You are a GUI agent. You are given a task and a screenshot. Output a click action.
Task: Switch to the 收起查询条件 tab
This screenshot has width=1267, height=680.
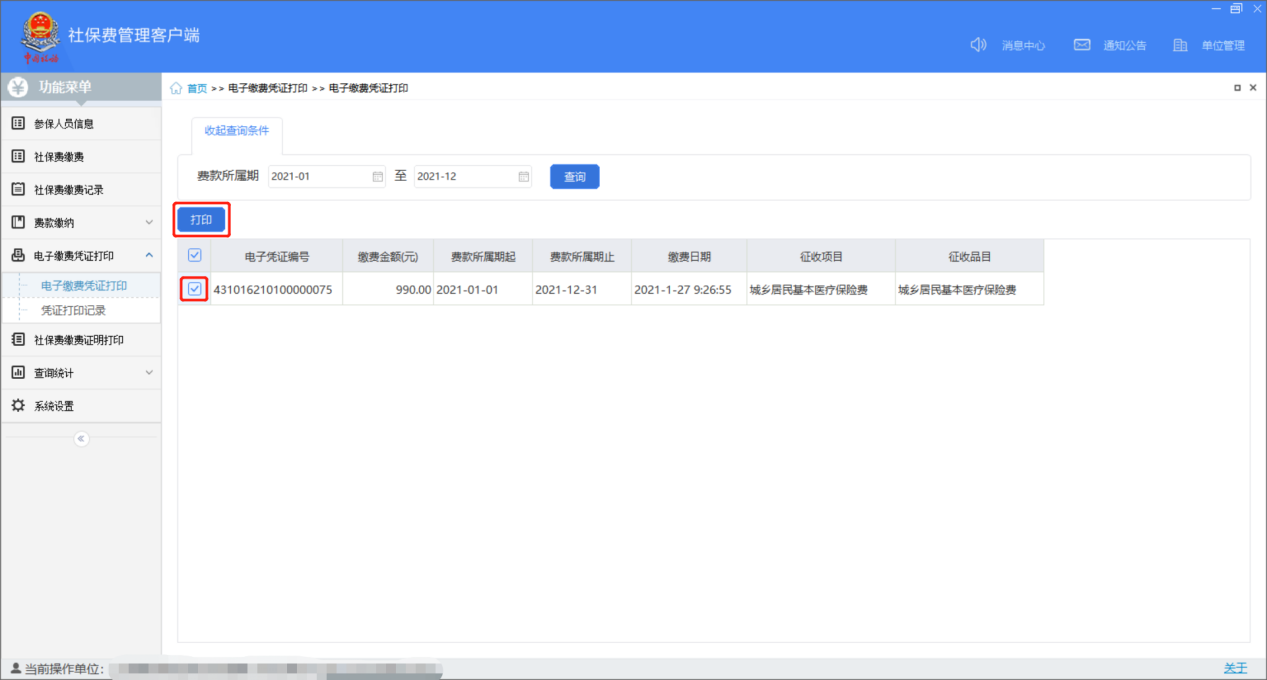pos(236,131)
